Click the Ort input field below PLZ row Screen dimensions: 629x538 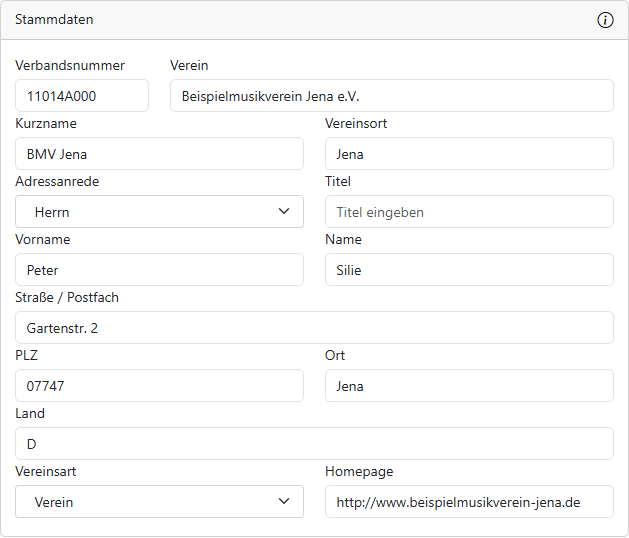(x=469, y=386)
